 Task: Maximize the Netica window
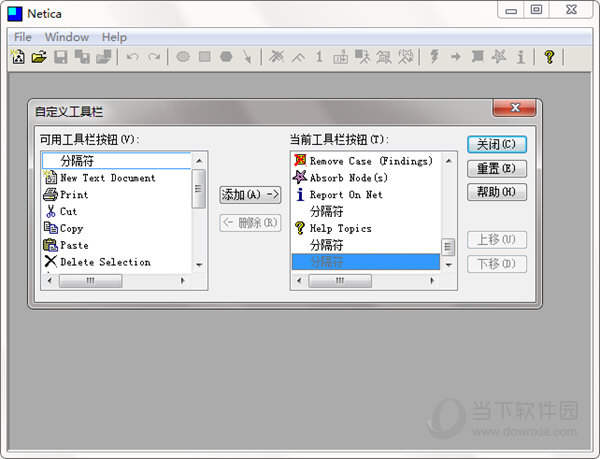pyautogui.click(x=536, y=10)
